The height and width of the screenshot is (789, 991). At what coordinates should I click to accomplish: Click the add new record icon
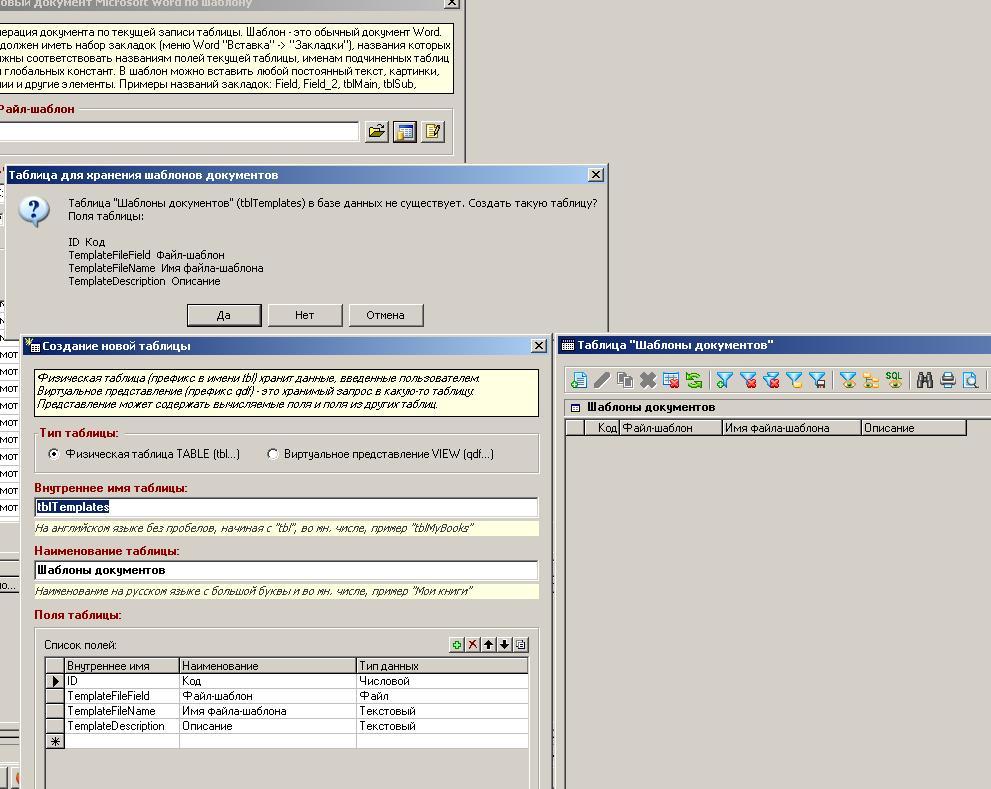578,380
